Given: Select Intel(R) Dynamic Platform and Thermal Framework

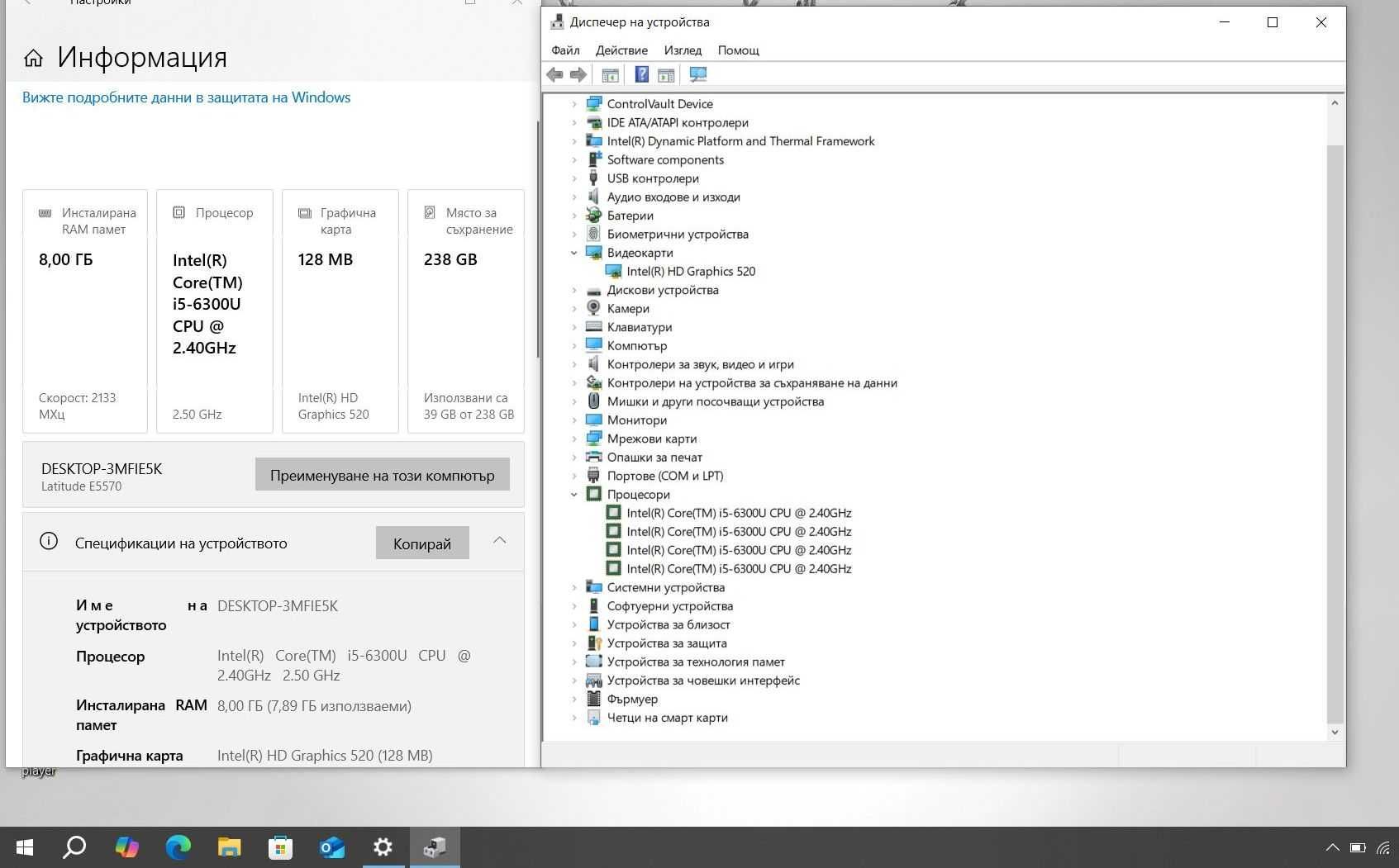Looking at the screenshot, I should 740,141.
